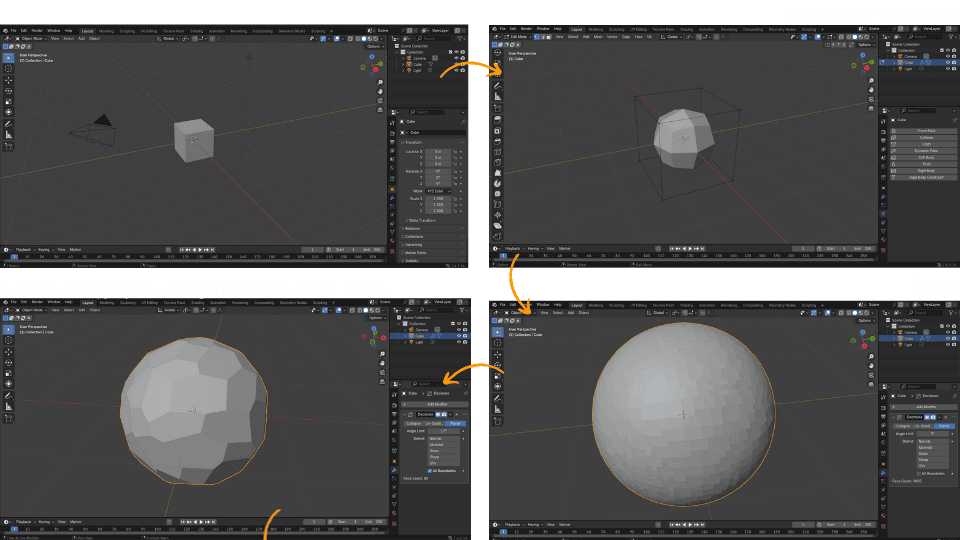
Task: Open the XYZ Euler rotation mode dropdown
Action: point(438,191)
